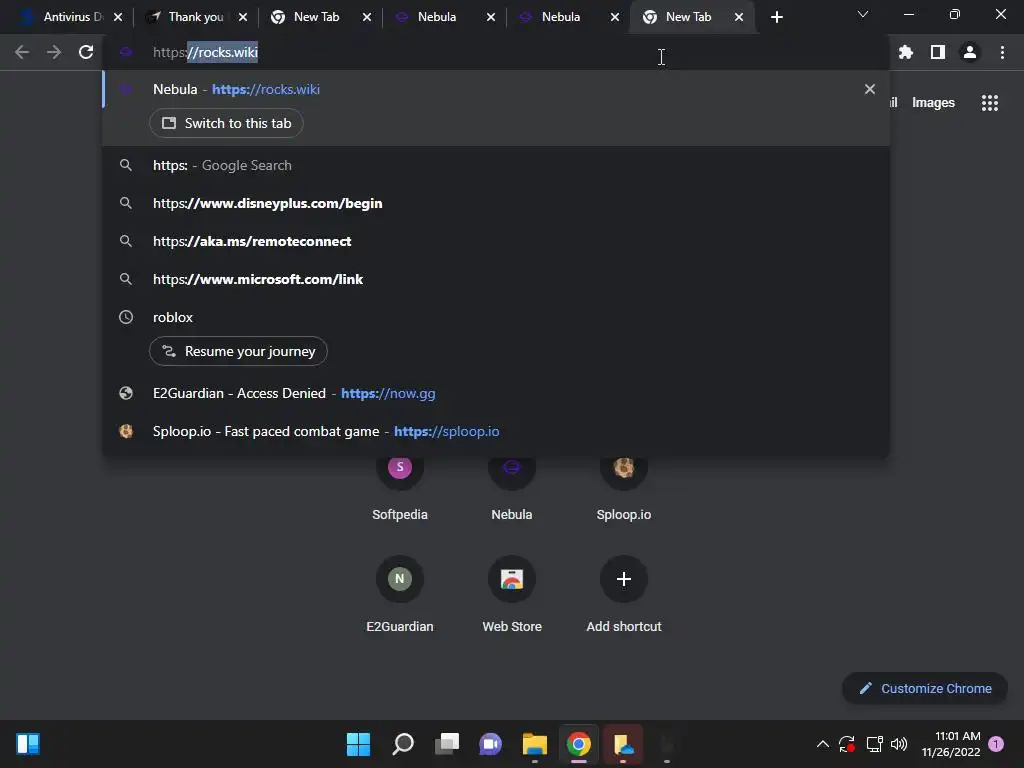Open Task View on the taskbar
The height and width of the screenshot is (768, 1024).
click(447, 744)
